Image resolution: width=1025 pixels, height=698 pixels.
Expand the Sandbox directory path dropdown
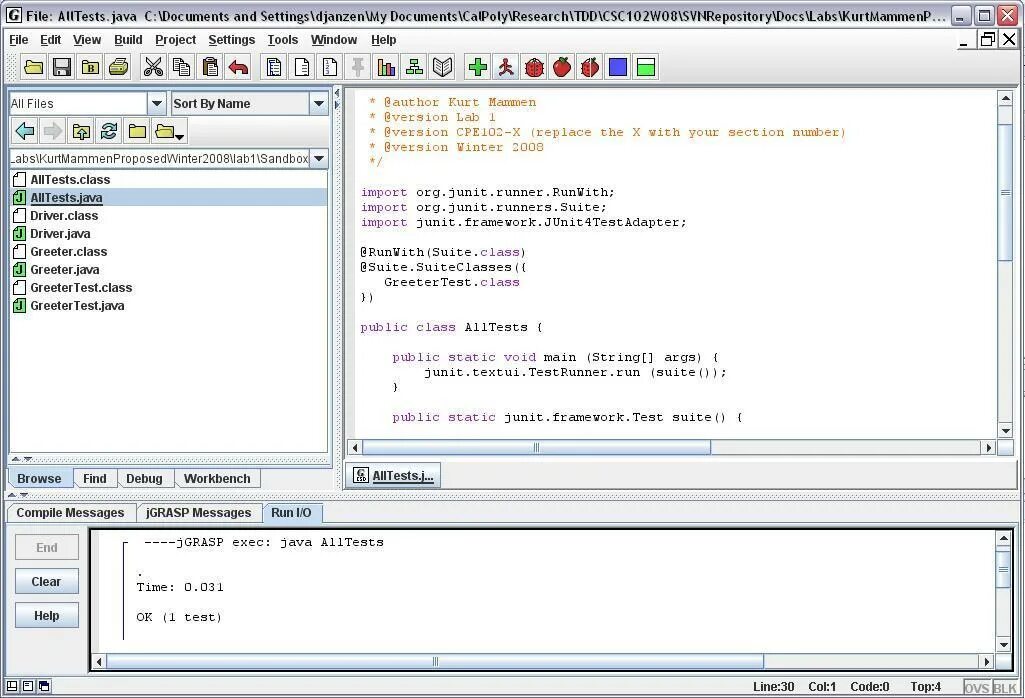[x=318, y=158]
